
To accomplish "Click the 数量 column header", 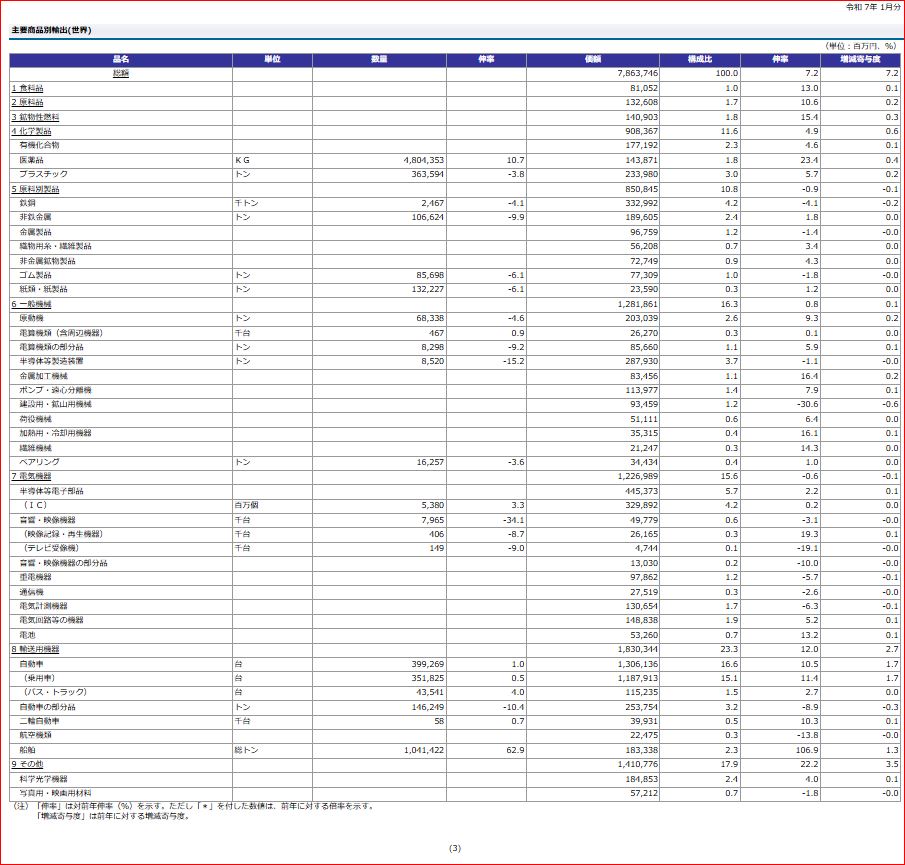I will [x=379, y=59].
